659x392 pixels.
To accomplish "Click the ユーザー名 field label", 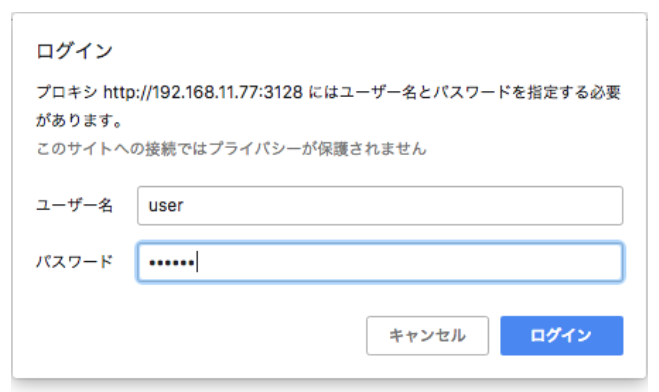I will click(74, 205).
